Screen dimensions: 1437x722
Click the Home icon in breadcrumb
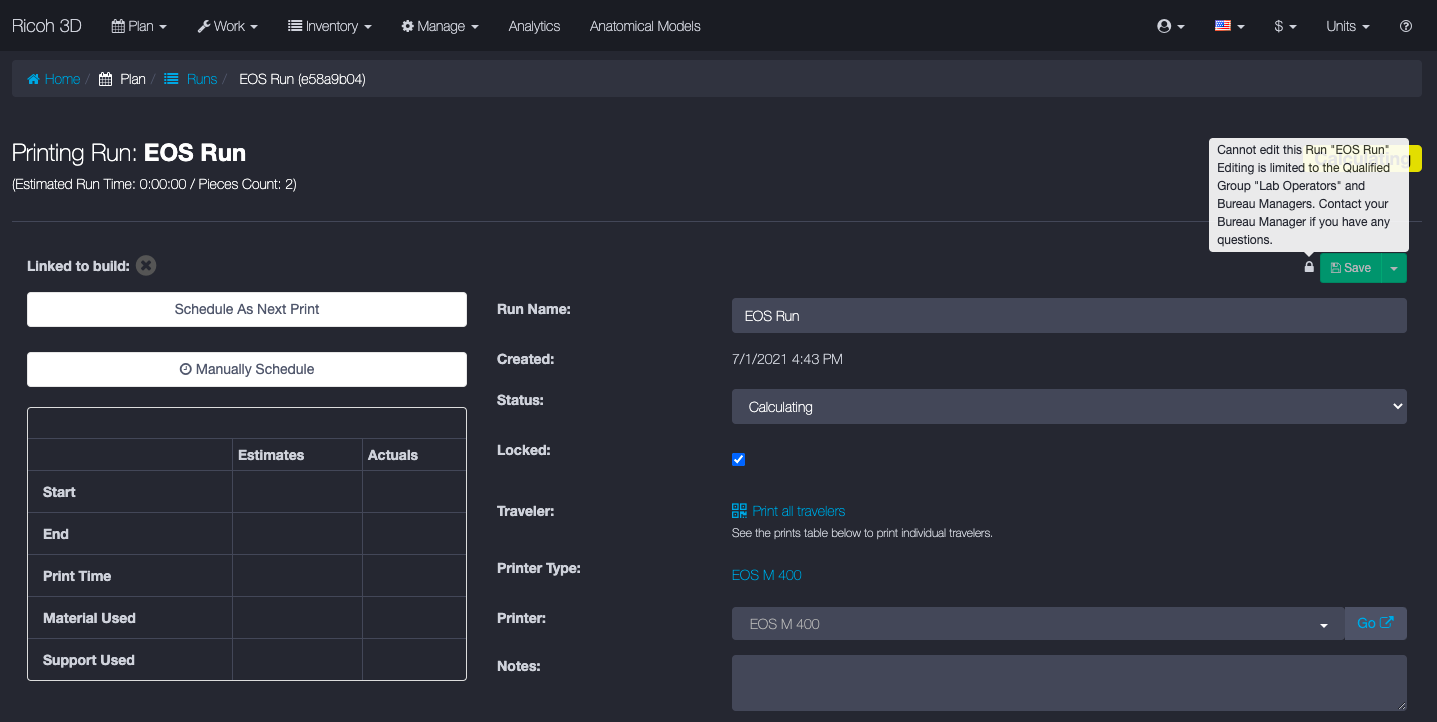[x=34, y=79]
